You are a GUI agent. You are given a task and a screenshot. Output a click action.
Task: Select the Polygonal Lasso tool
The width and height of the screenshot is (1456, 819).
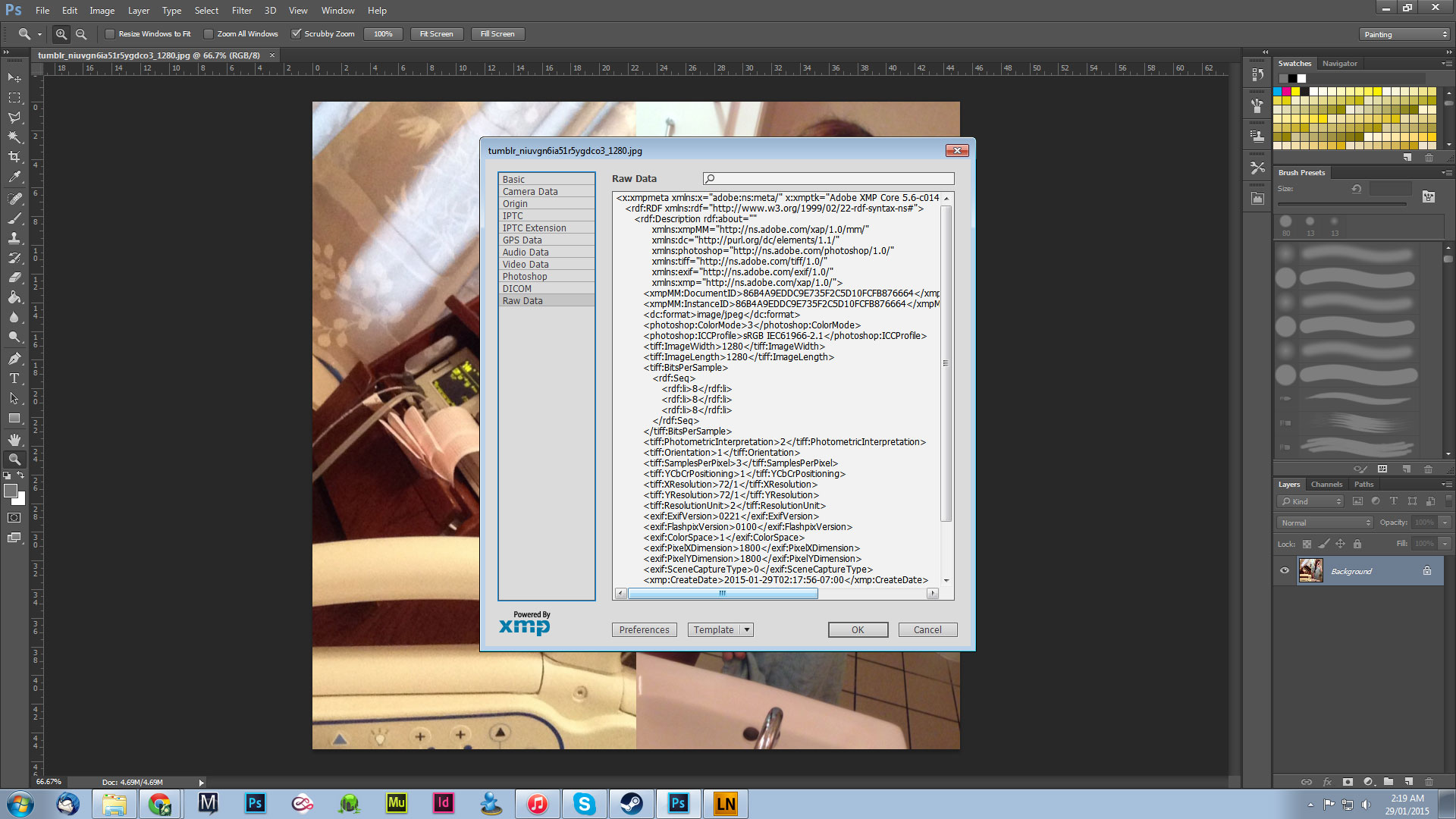point(14,118)
